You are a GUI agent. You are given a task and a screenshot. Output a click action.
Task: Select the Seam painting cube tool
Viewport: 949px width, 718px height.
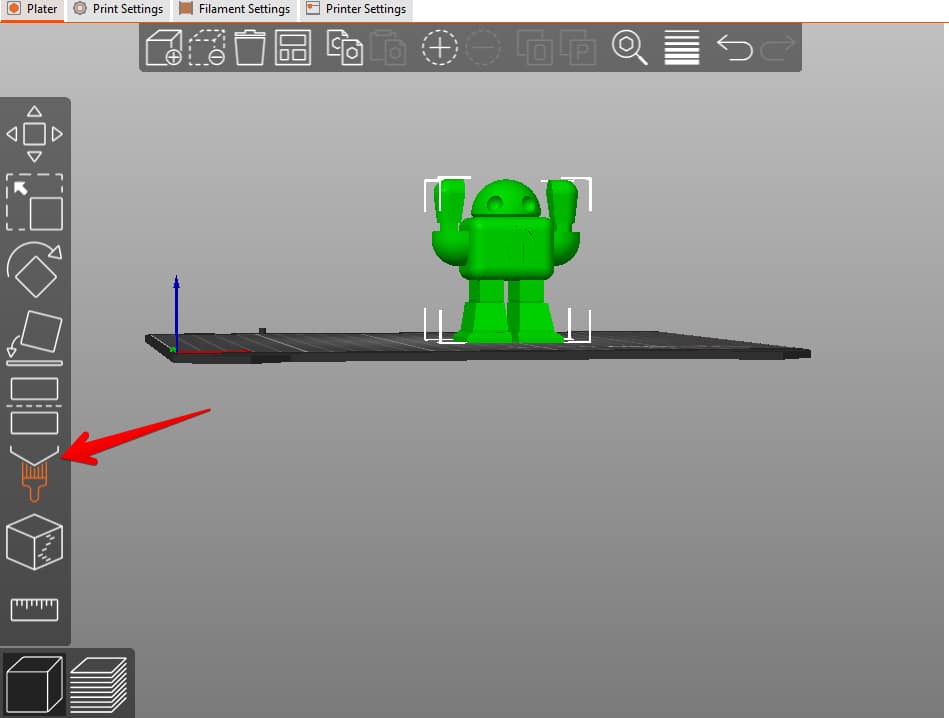coord(34,542)
